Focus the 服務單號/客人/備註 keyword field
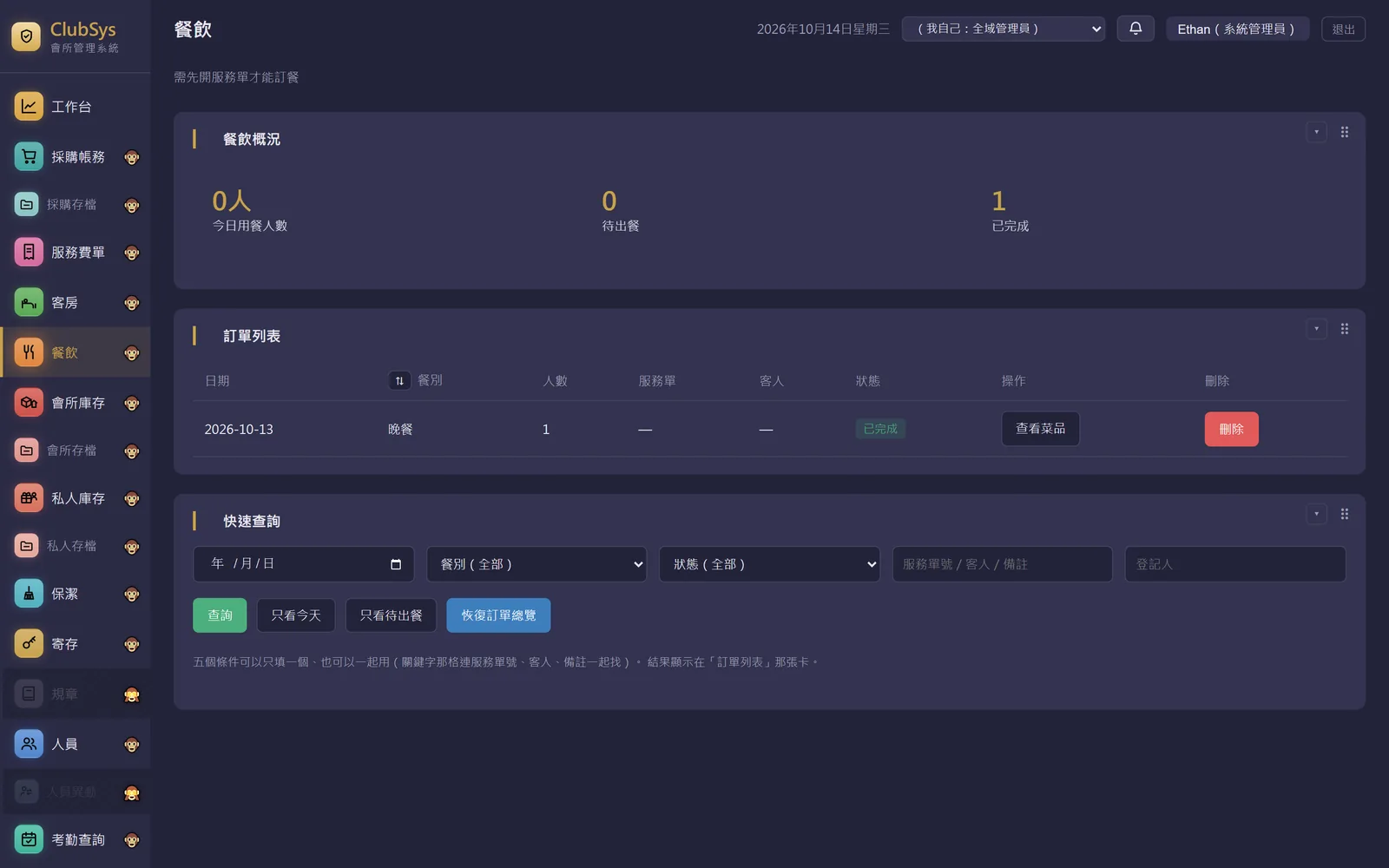Image resolution: width=1389 pixels, height=868 pixels. 1003,564
